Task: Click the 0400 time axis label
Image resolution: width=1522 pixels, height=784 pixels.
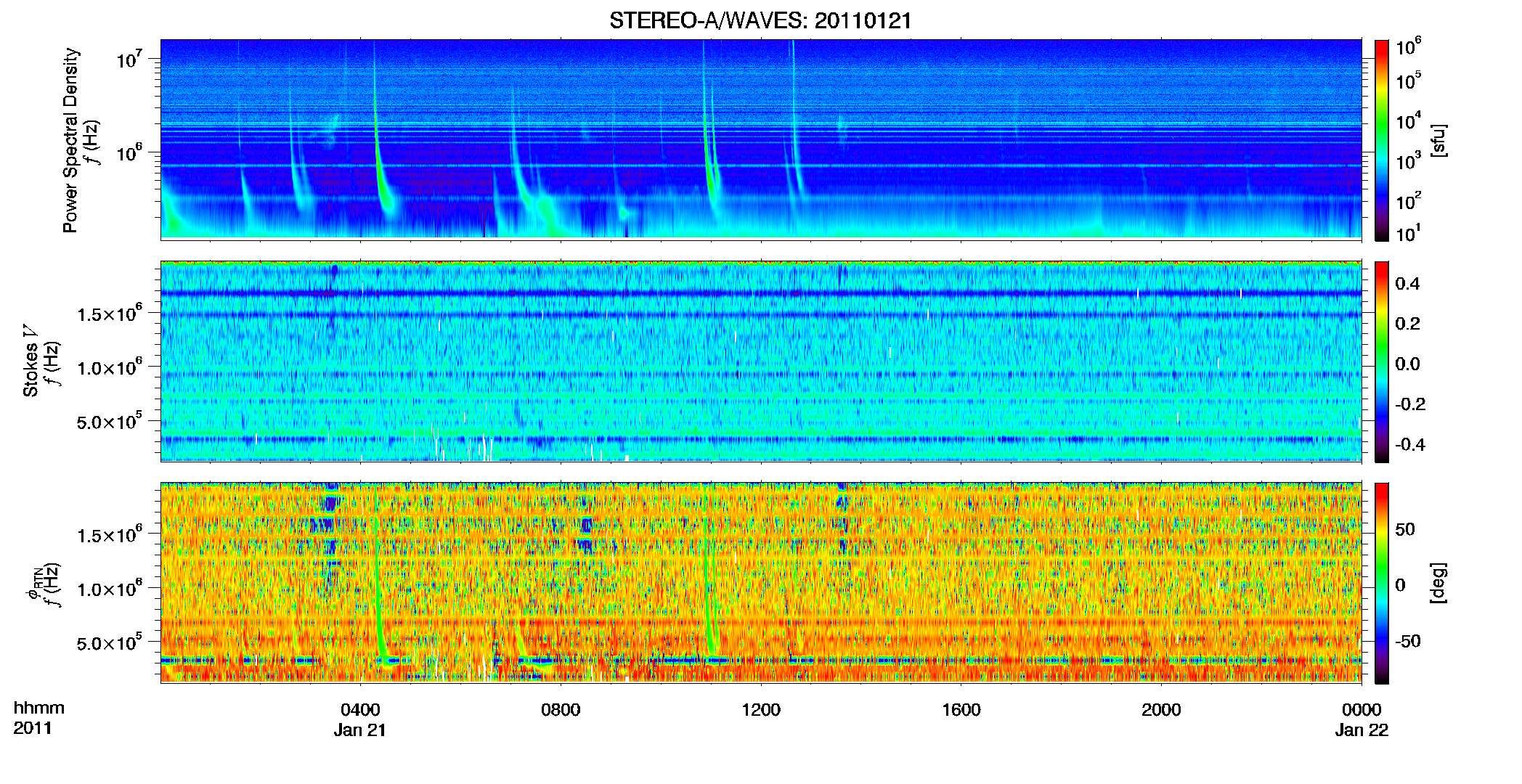Action: coord(360,710)
